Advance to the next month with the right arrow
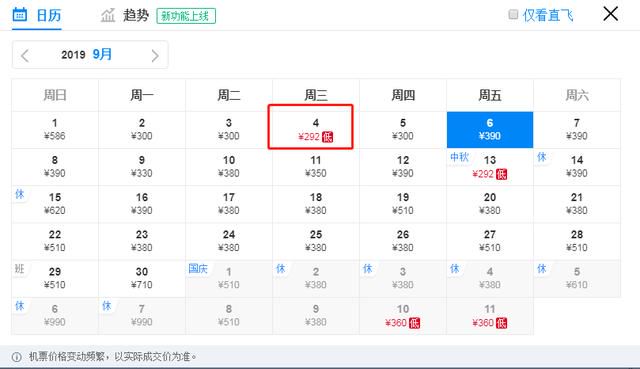 tap(155, 55)
